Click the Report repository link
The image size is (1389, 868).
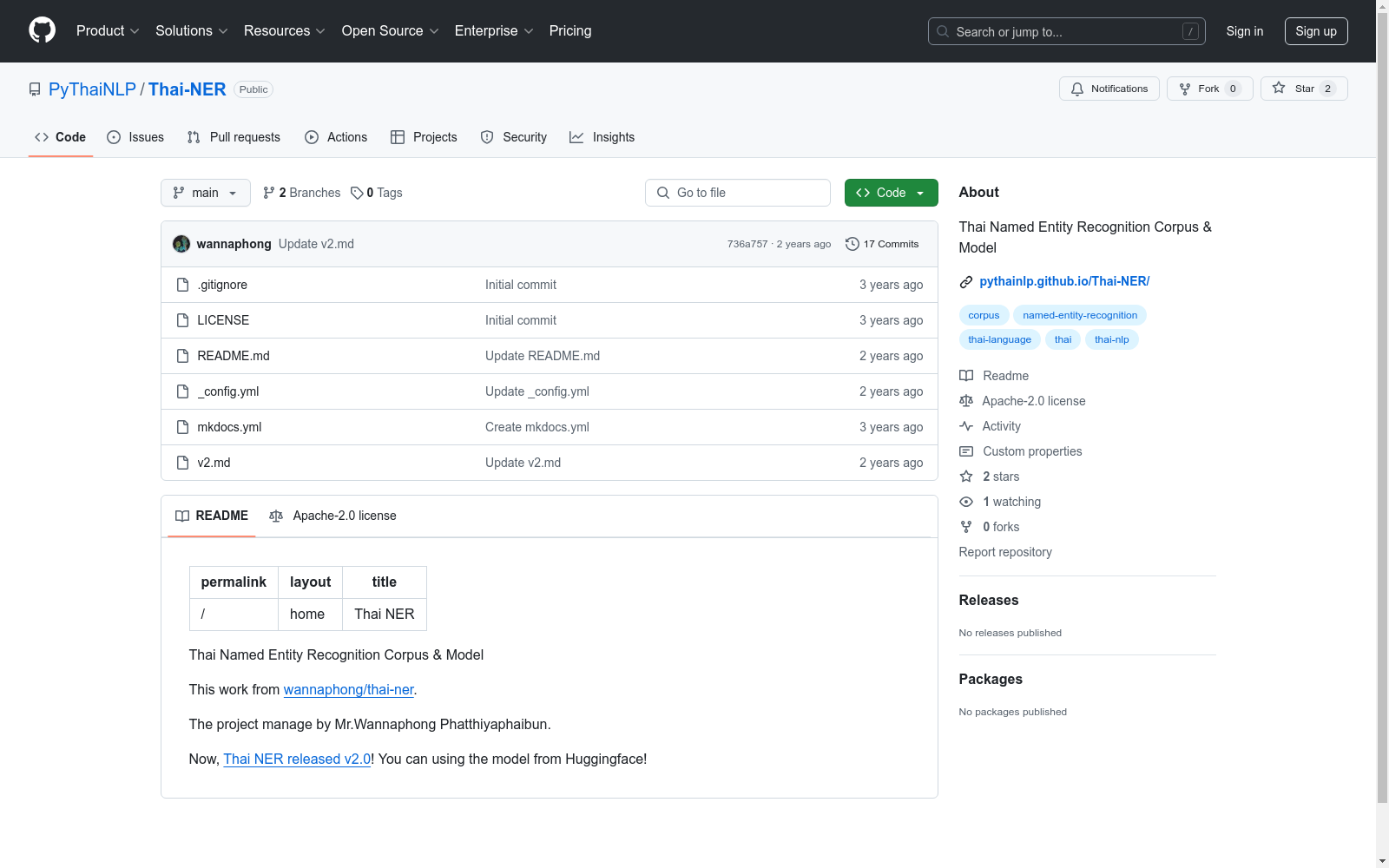(x=1005, y=552)
